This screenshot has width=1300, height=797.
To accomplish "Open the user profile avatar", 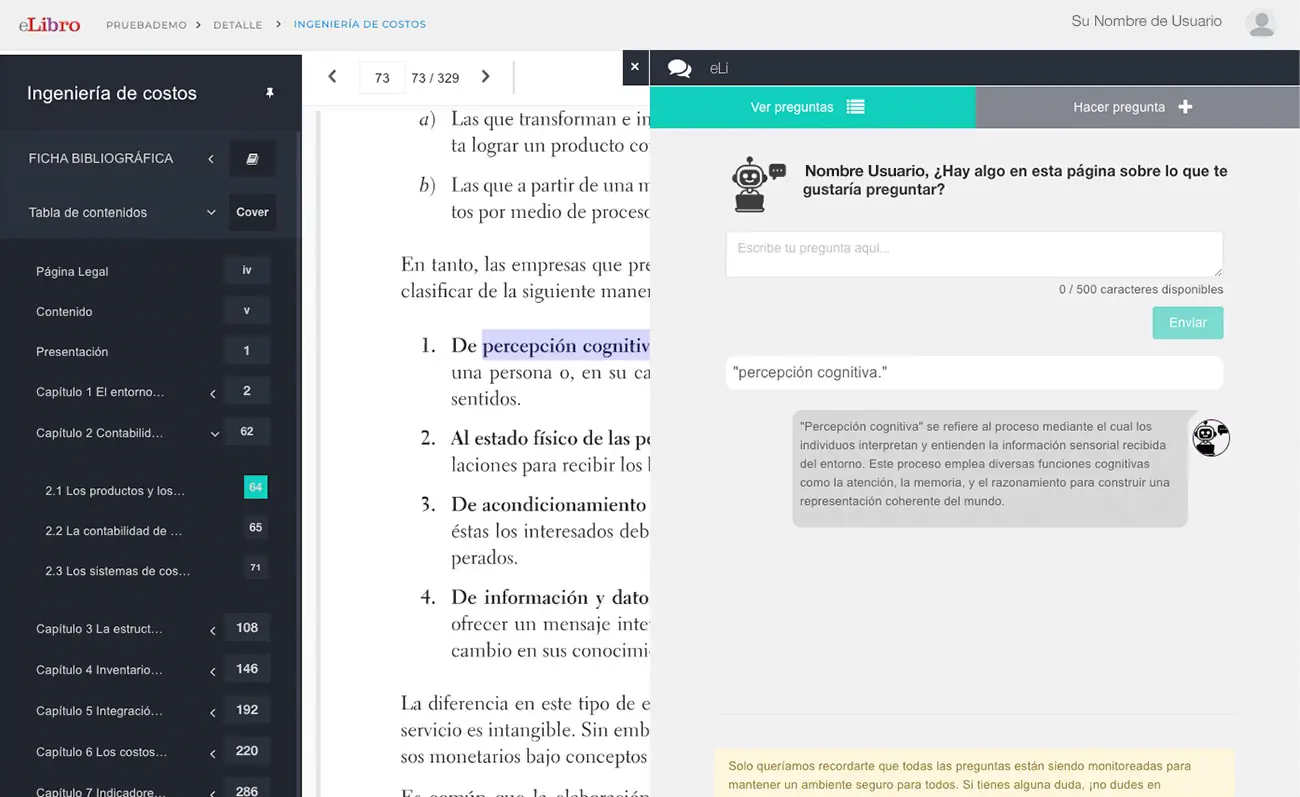I will click(x=1261, y=23).
